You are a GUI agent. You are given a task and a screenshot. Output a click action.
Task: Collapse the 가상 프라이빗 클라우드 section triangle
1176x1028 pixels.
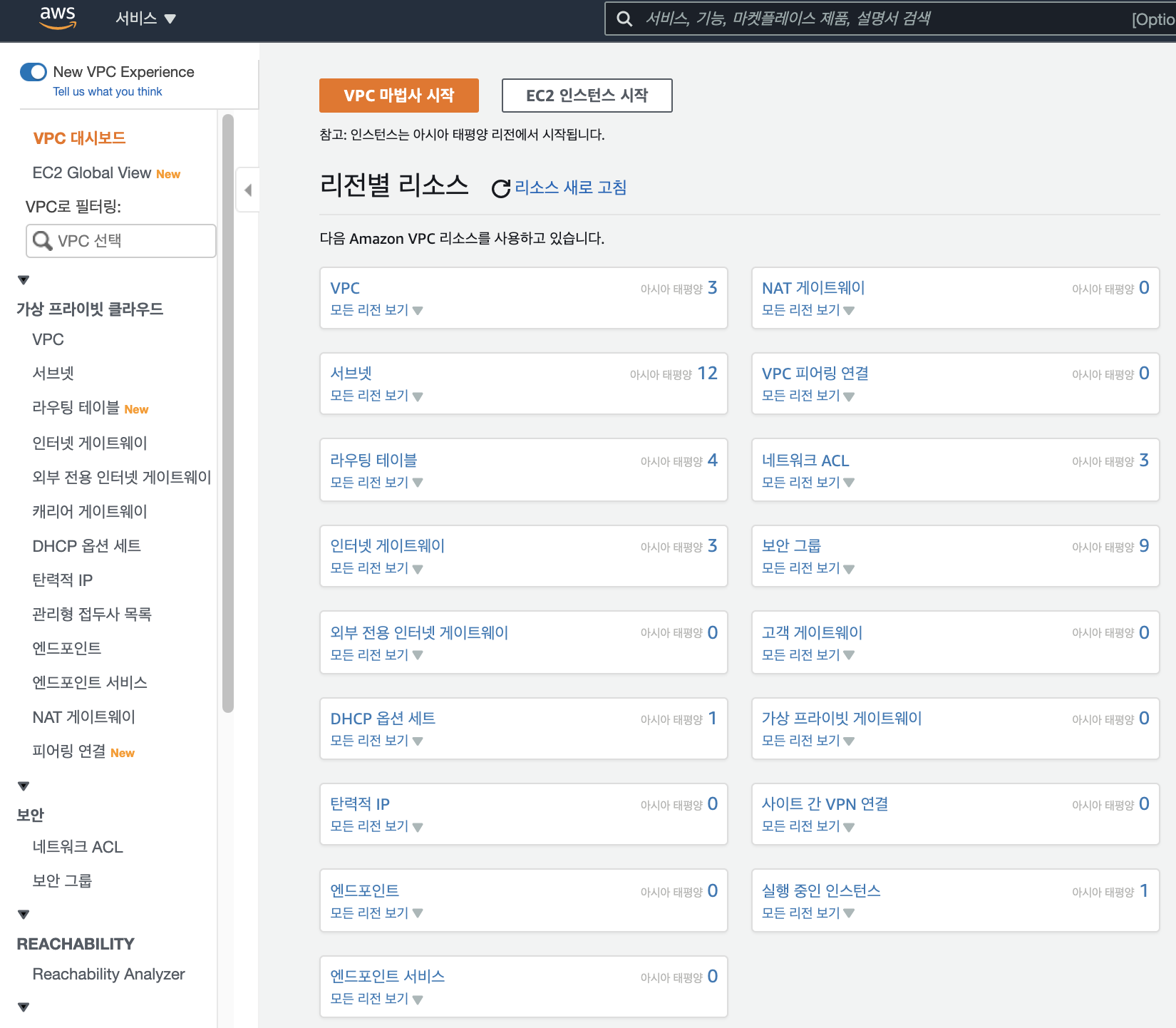(24, 280)
